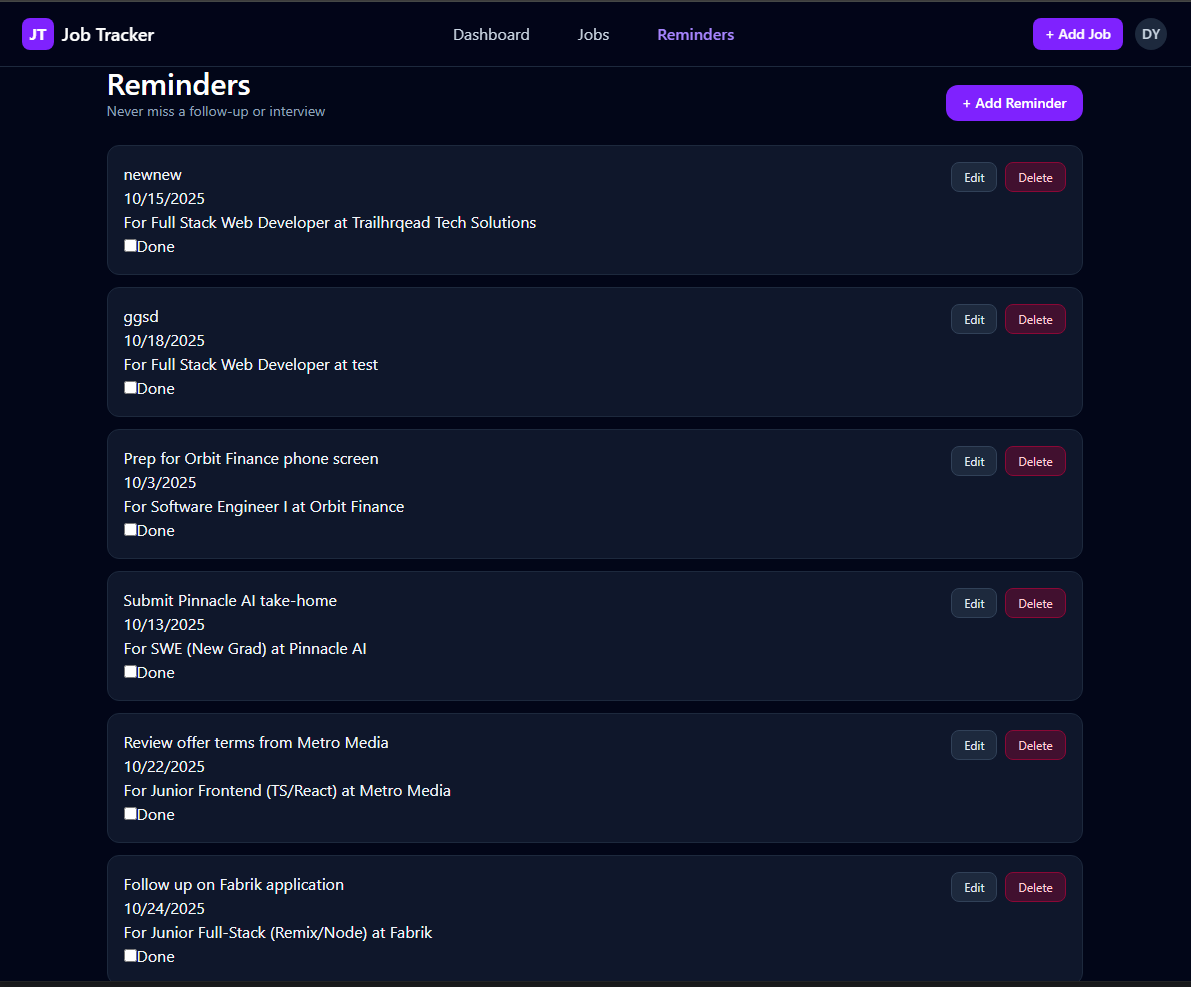Mark ggsd reminder as Done
The height and width of the screenshot is (987, 1191).
(x=130, y=387)
